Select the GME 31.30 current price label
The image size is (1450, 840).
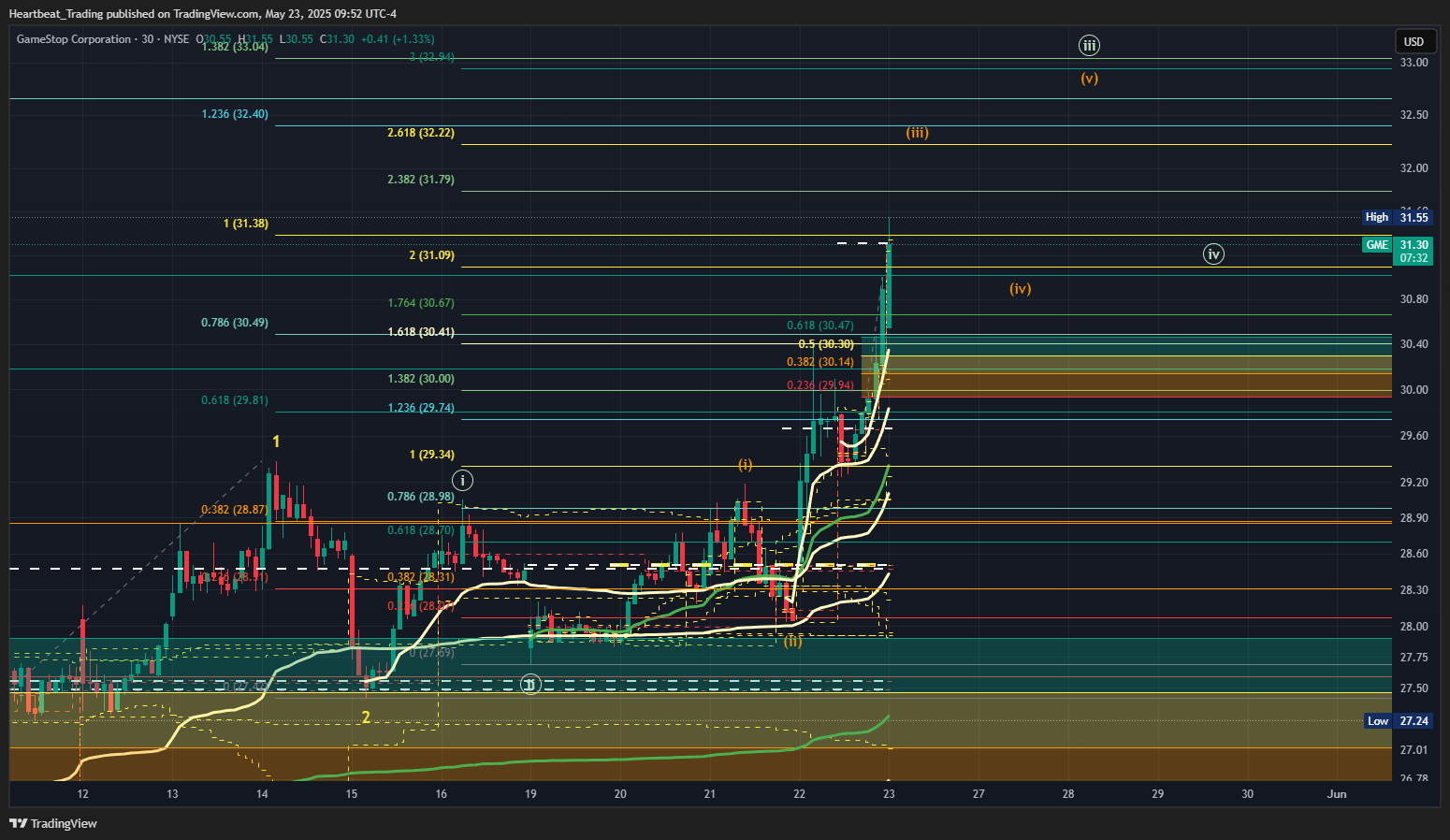pos(1398,251)
